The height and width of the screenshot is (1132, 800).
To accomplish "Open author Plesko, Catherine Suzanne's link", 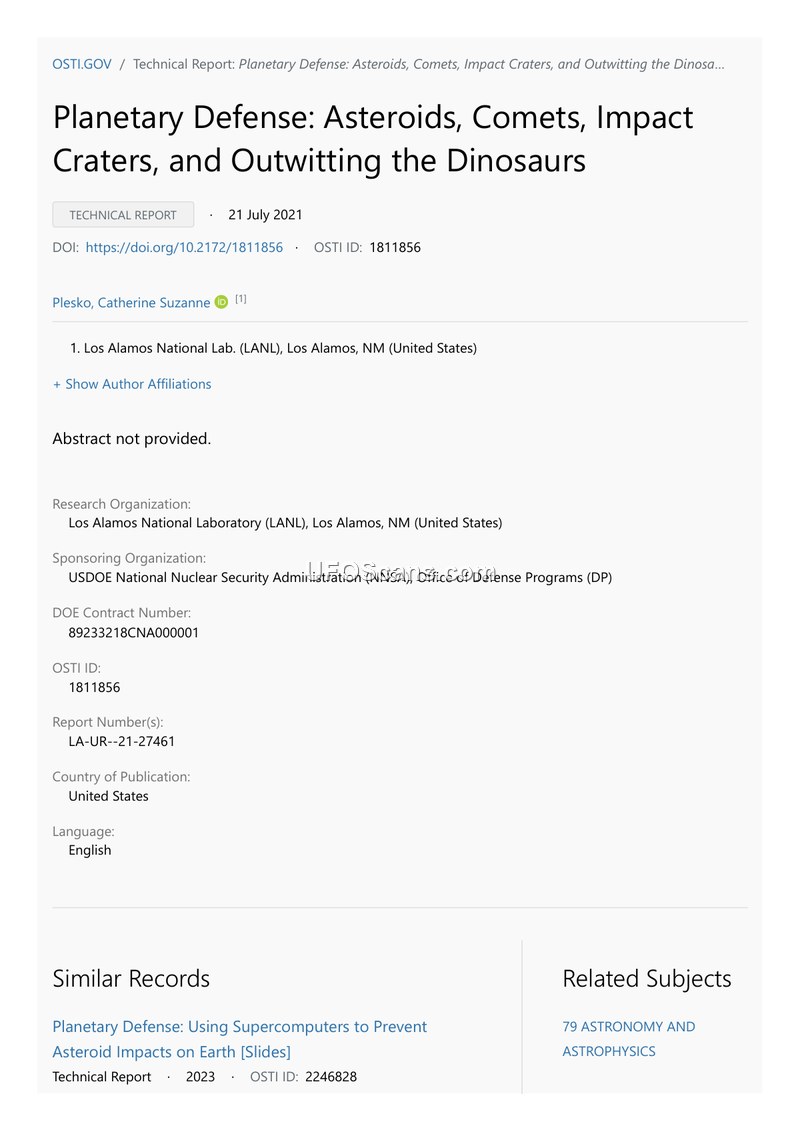I will coord(131,302).
